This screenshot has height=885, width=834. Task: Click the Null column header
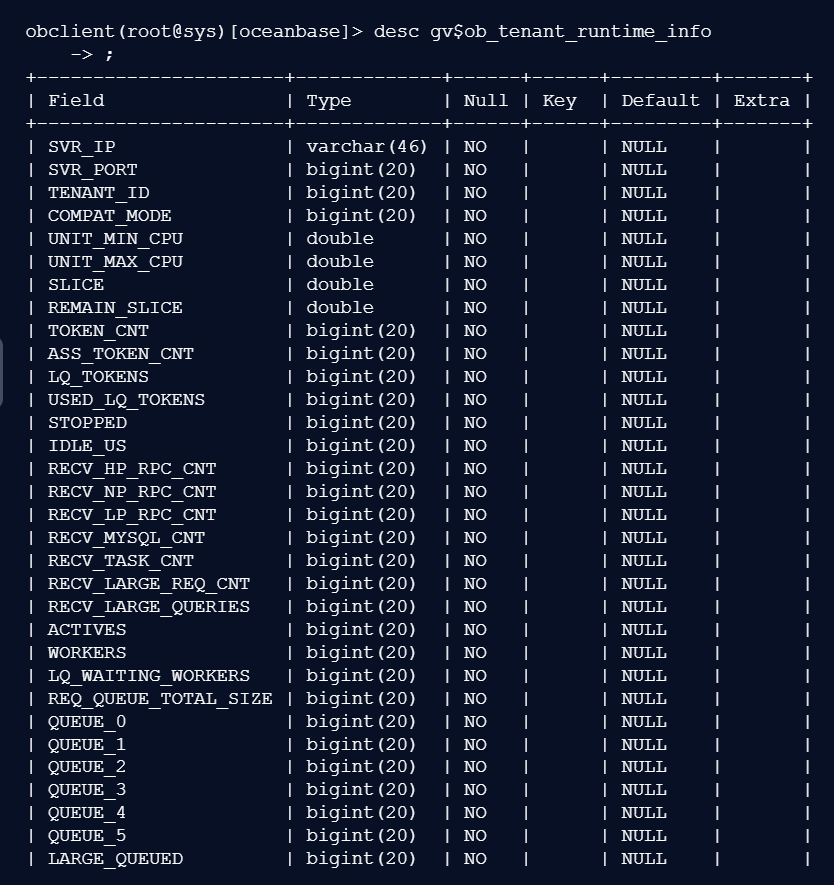click(486, 100)
